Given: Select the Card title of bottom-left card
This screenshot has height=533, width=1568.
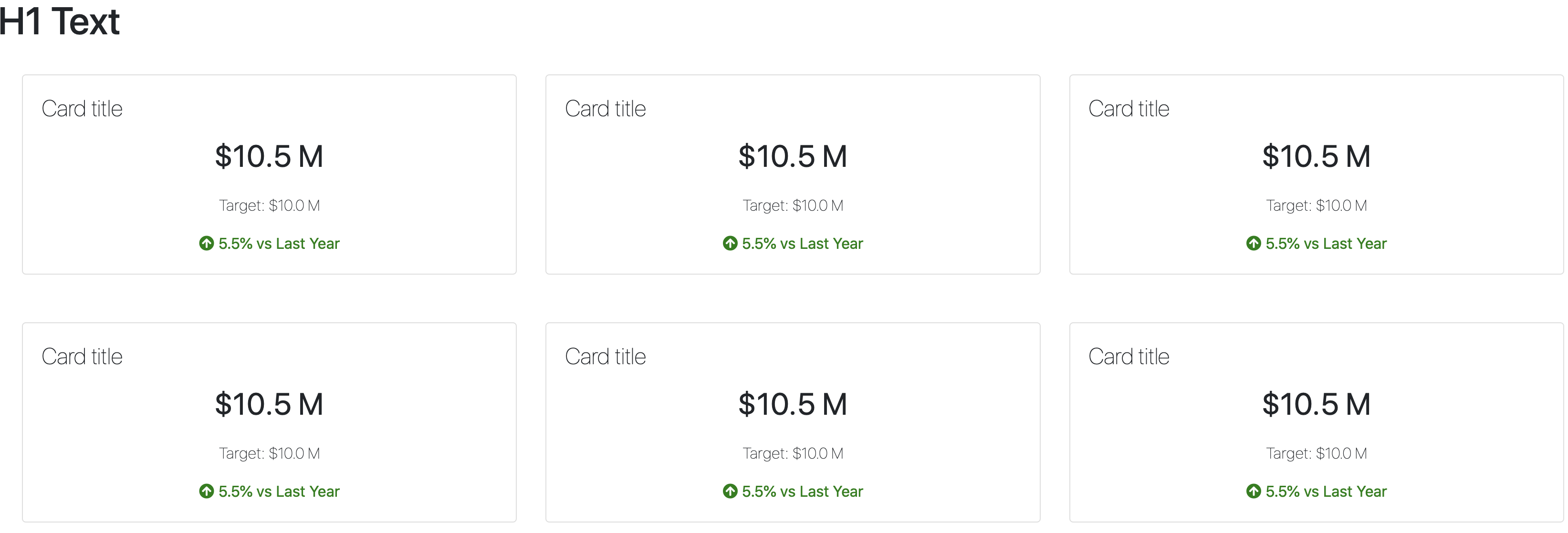Looking at the screenshot, I should coord(82,357).
